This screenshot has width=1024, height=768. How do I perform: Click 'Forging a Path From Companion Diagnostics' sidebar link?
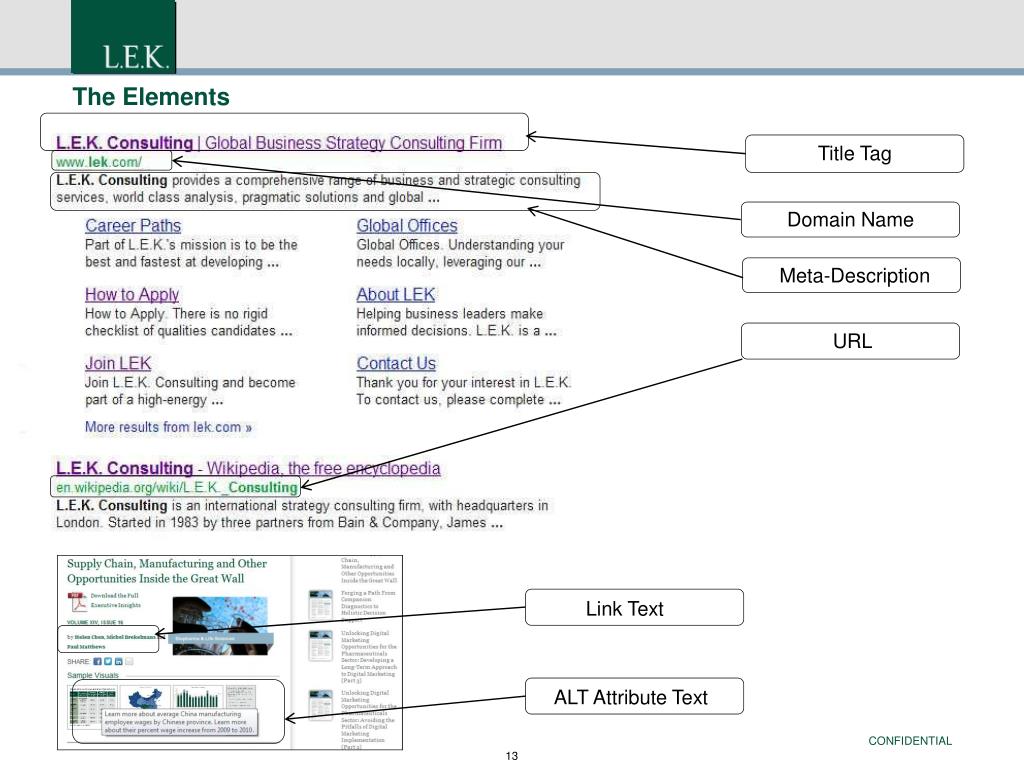point(368,605)
